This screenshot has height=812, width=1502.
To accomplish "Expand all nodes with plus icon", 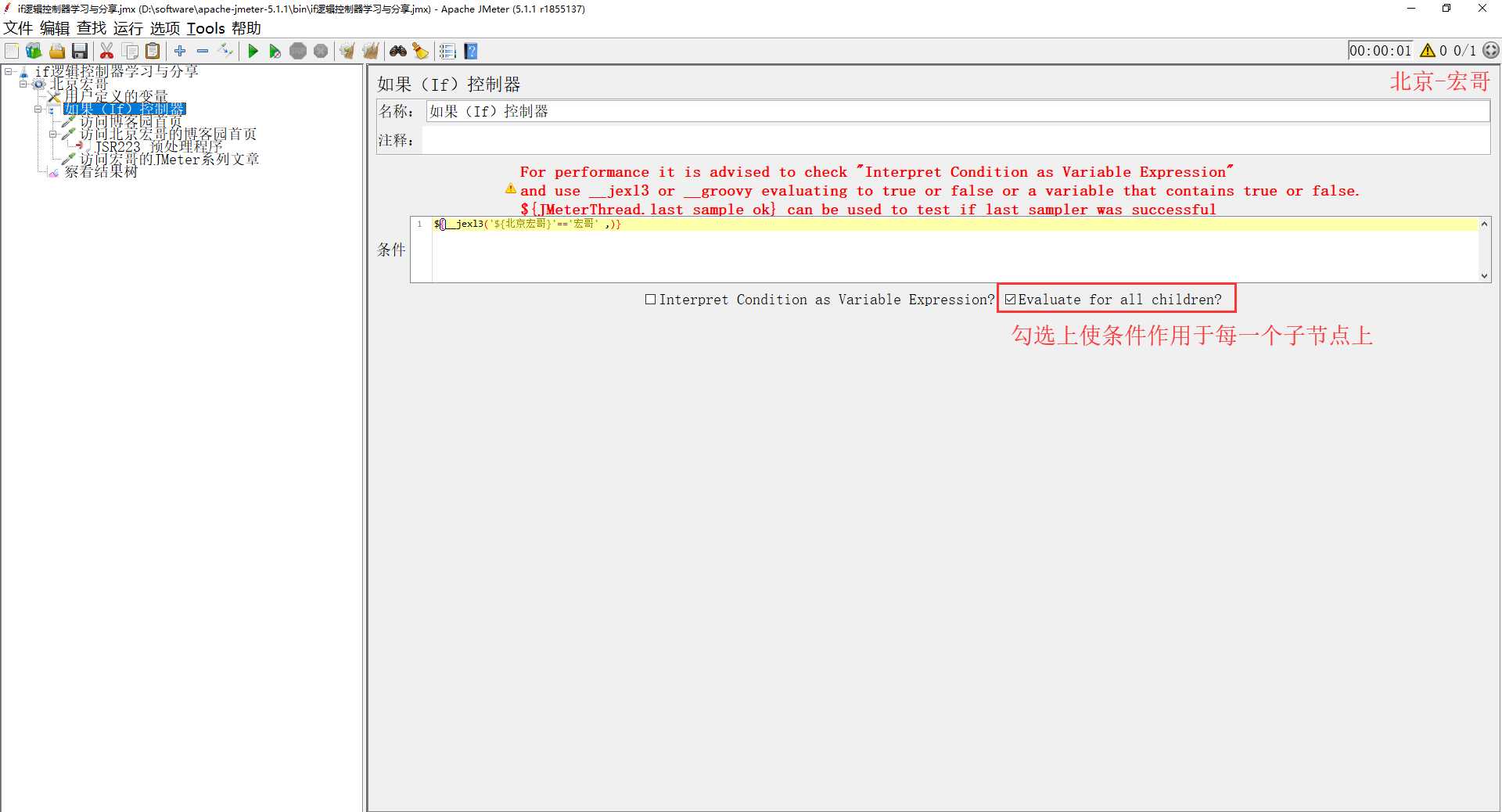I will click(180, 51).
